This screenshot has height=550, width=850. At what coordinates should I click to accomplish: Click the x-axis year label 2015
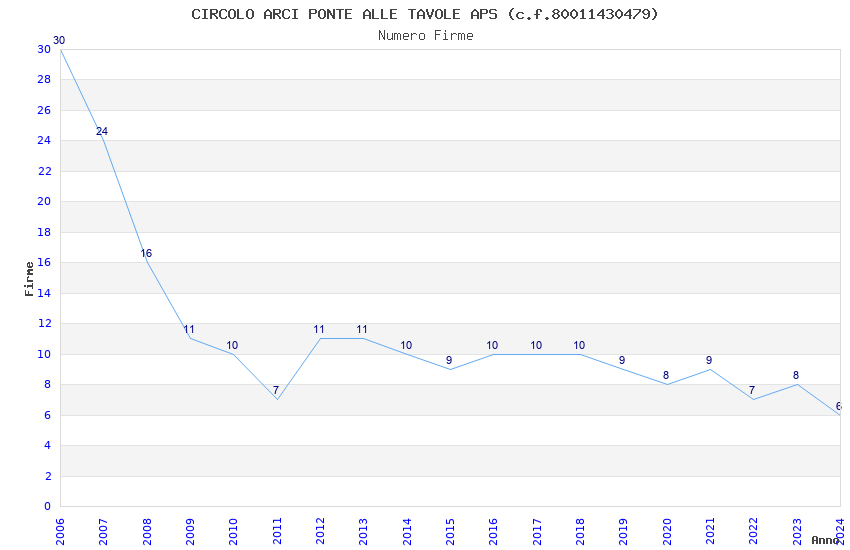point(450,532)
